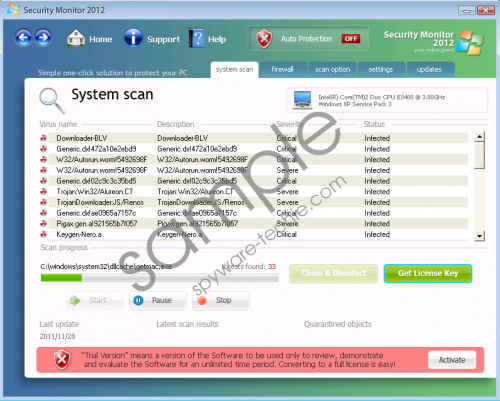Click the Virus name column header
The height and width of the screenshot is (401, 500).
tap(58, 124)
